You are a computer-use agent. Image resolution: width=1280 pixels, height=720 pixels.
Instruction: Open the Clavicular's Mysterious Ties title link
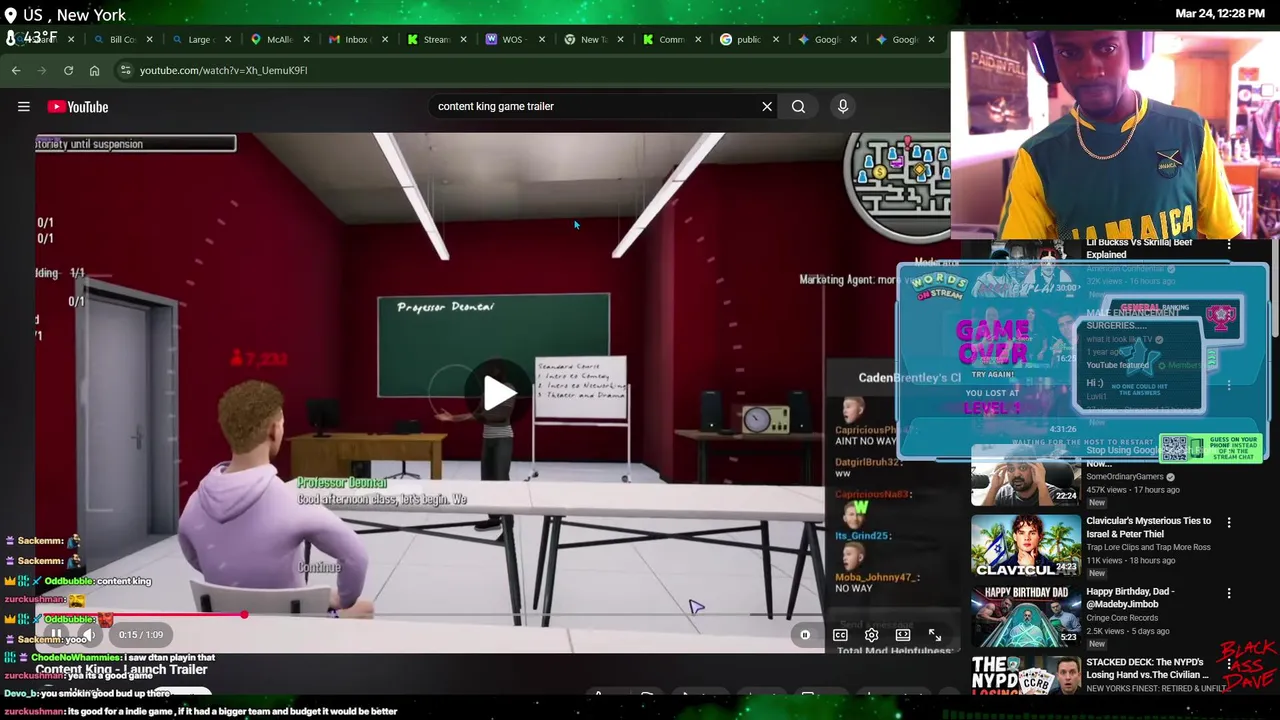coord(1148,527)
